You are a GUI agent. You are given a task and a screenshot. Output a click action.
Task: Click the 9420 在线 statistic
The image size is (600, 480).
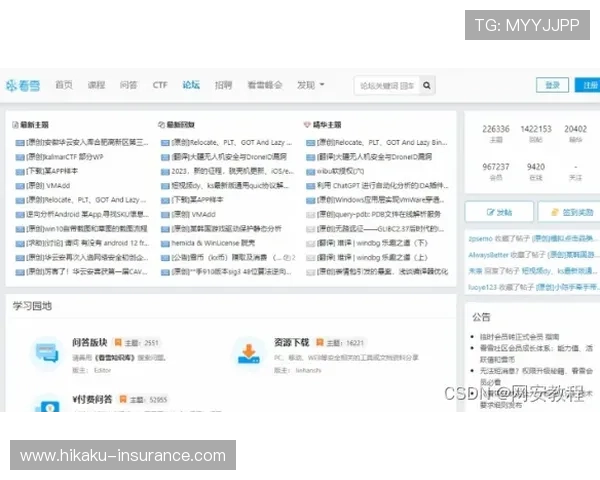point(536,171)
